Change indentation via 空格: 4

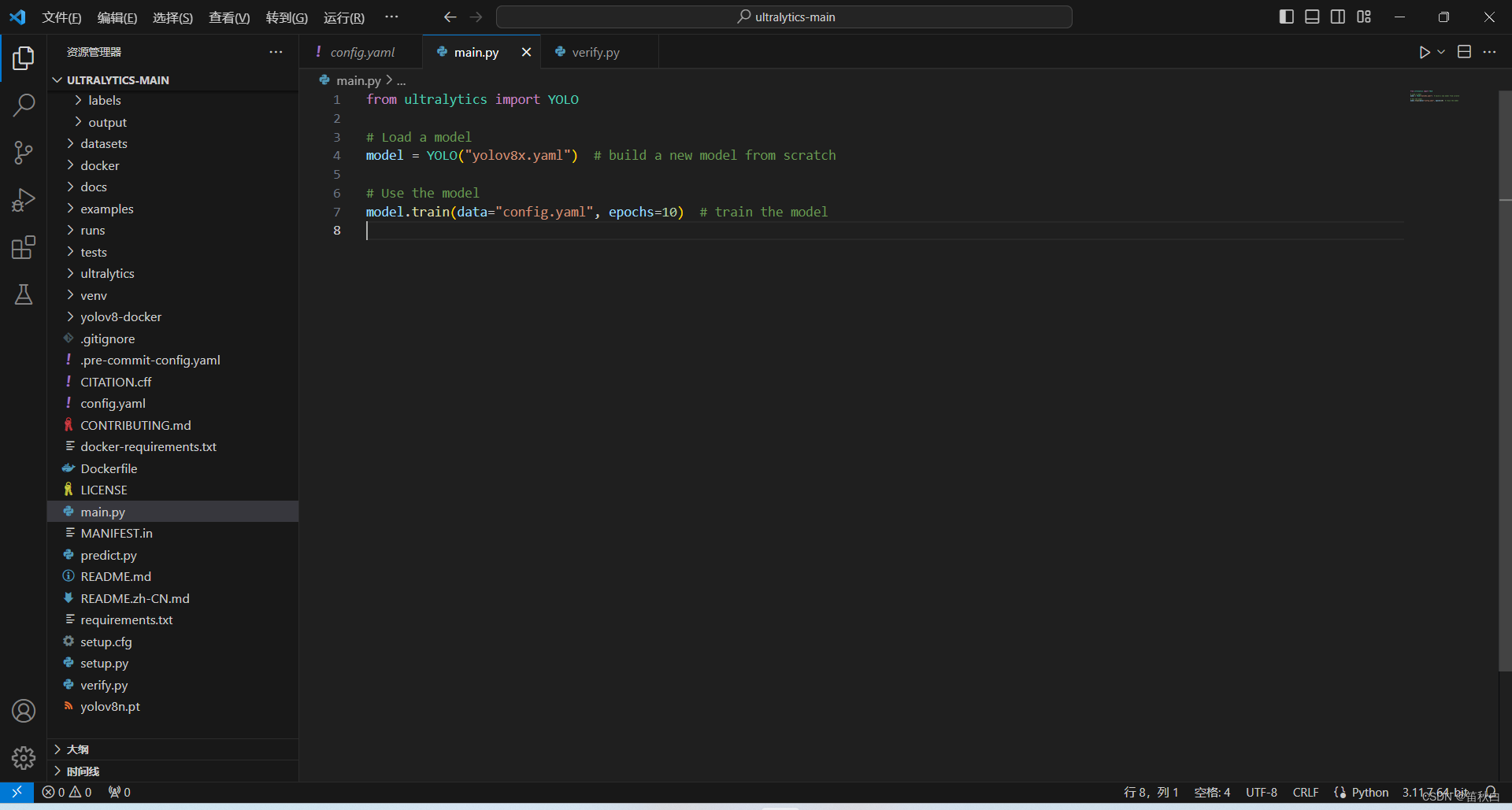point(1212,792)
